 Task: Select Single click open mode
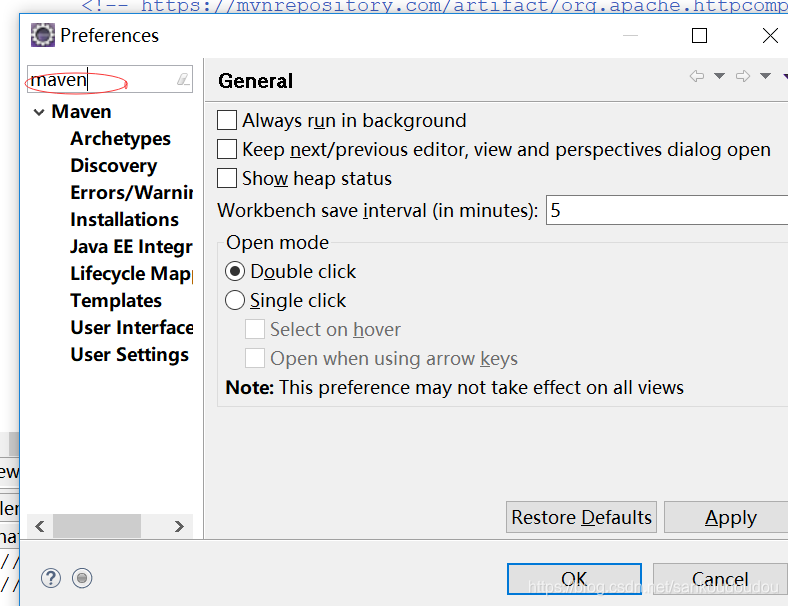point(235,300)
